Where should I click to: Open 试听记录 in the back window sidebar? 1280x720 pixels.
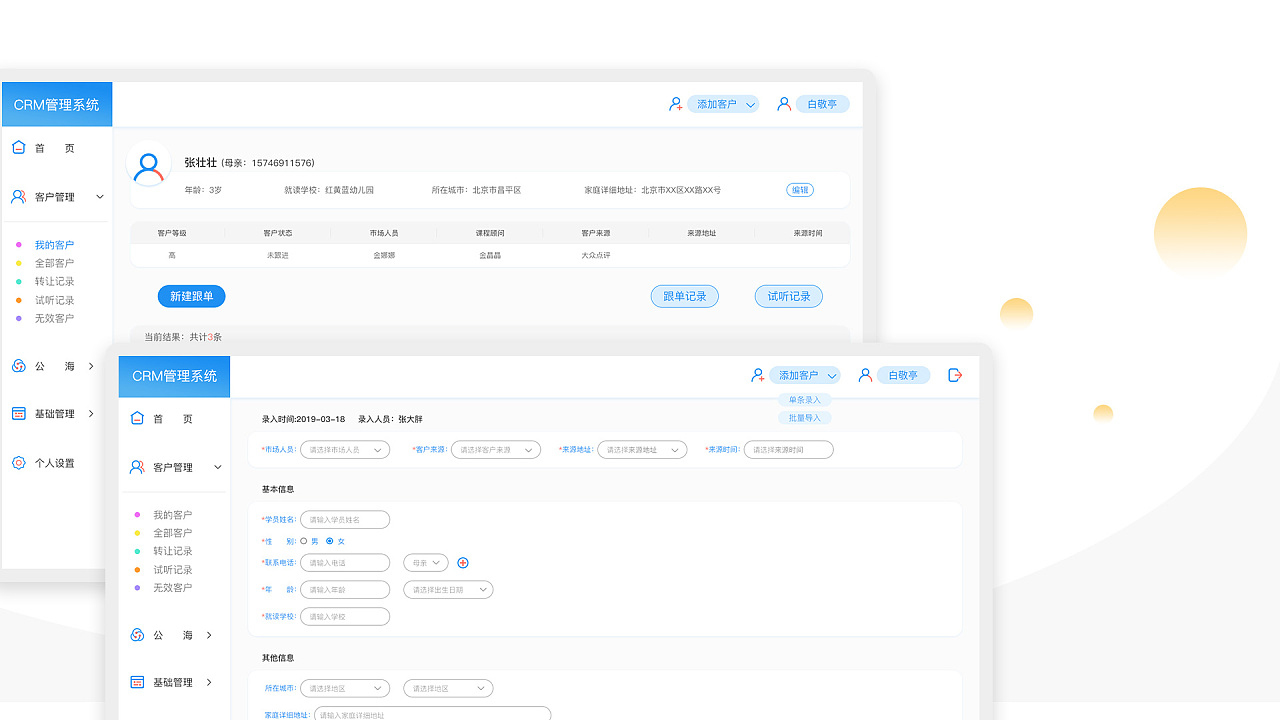pos(54,300)
